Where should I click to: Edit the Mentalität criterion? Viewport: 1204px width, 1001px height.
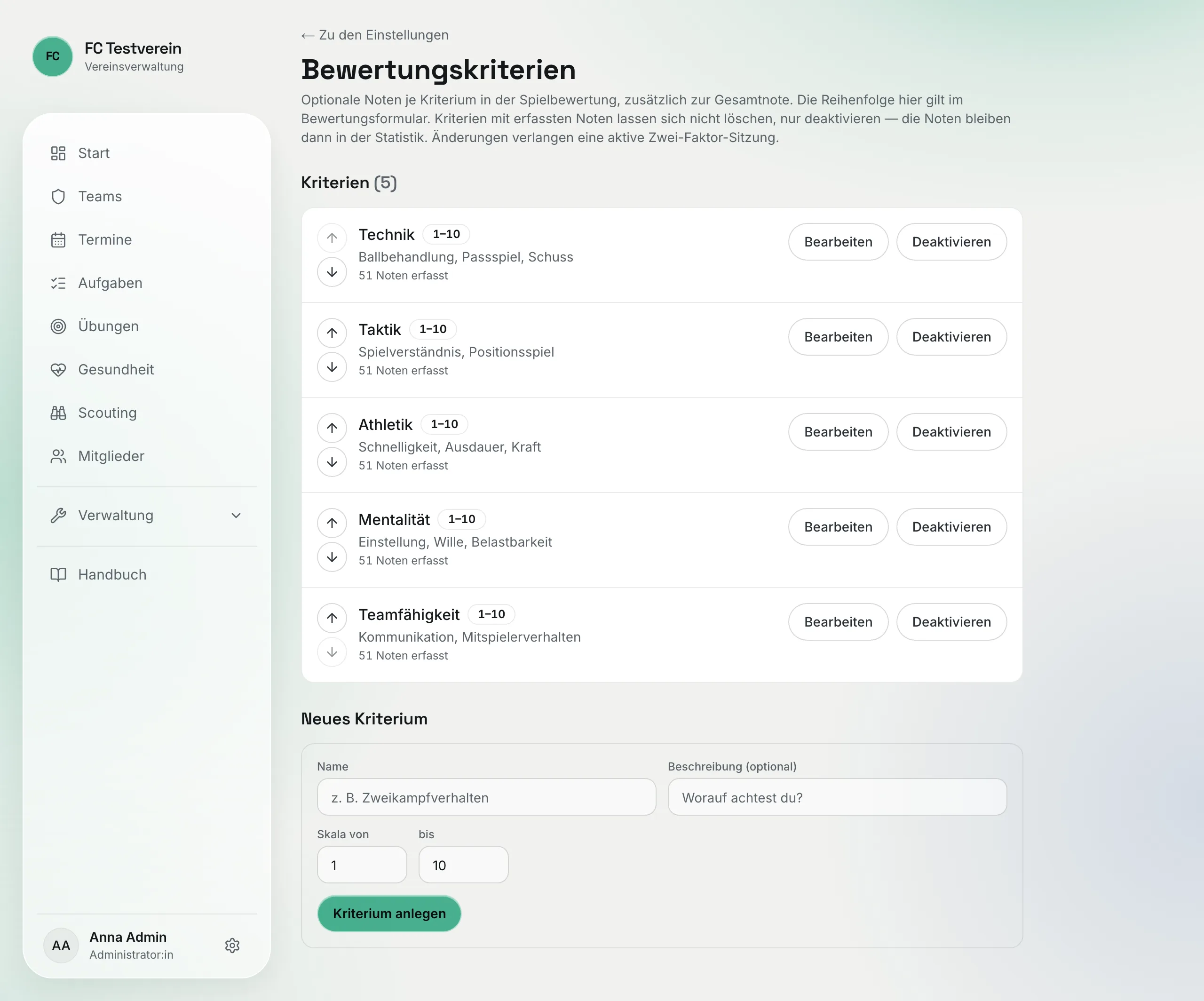pos(838,527)
